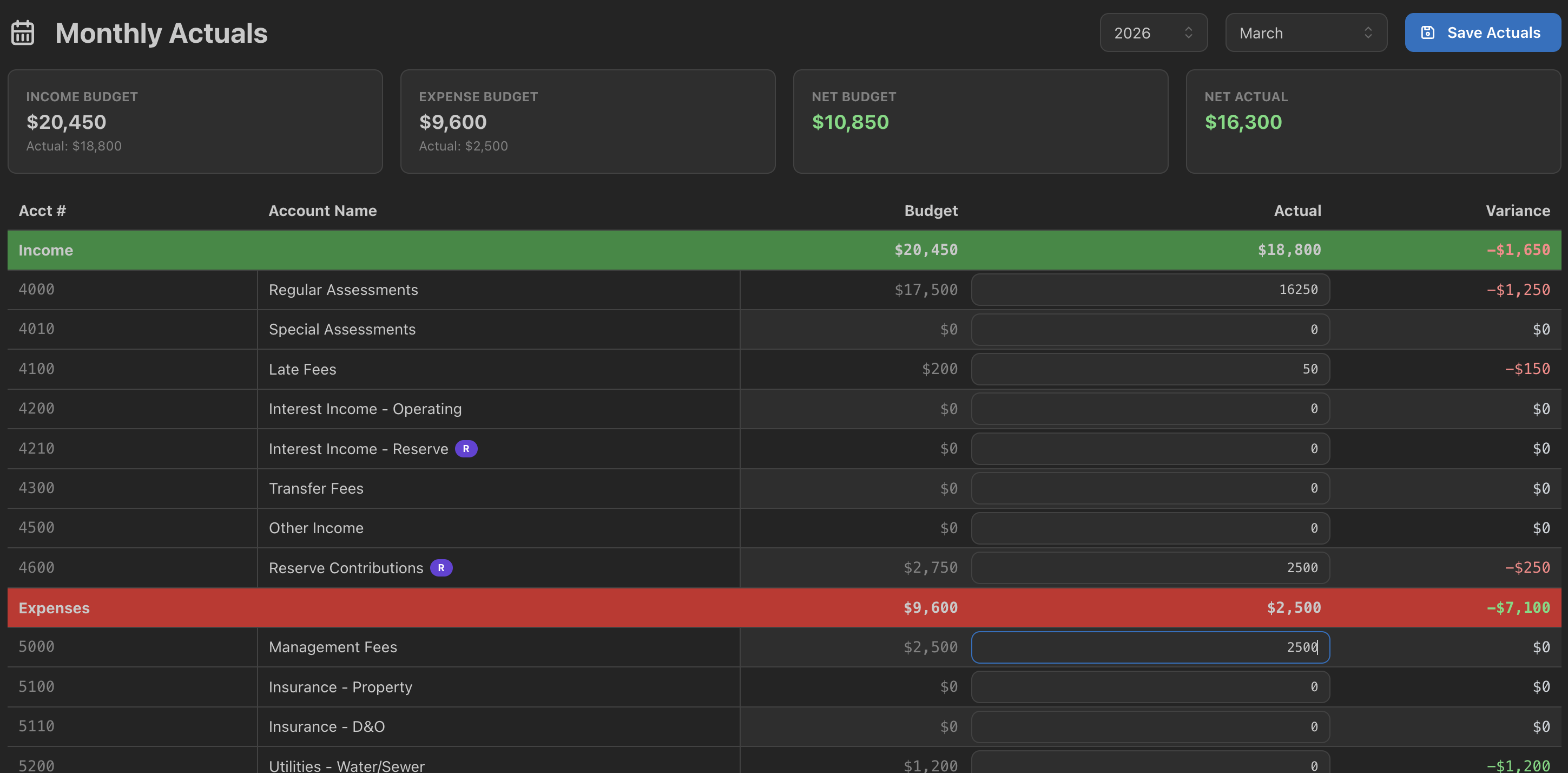
Task: Click the Variance column header
Action: (1517, 211)
